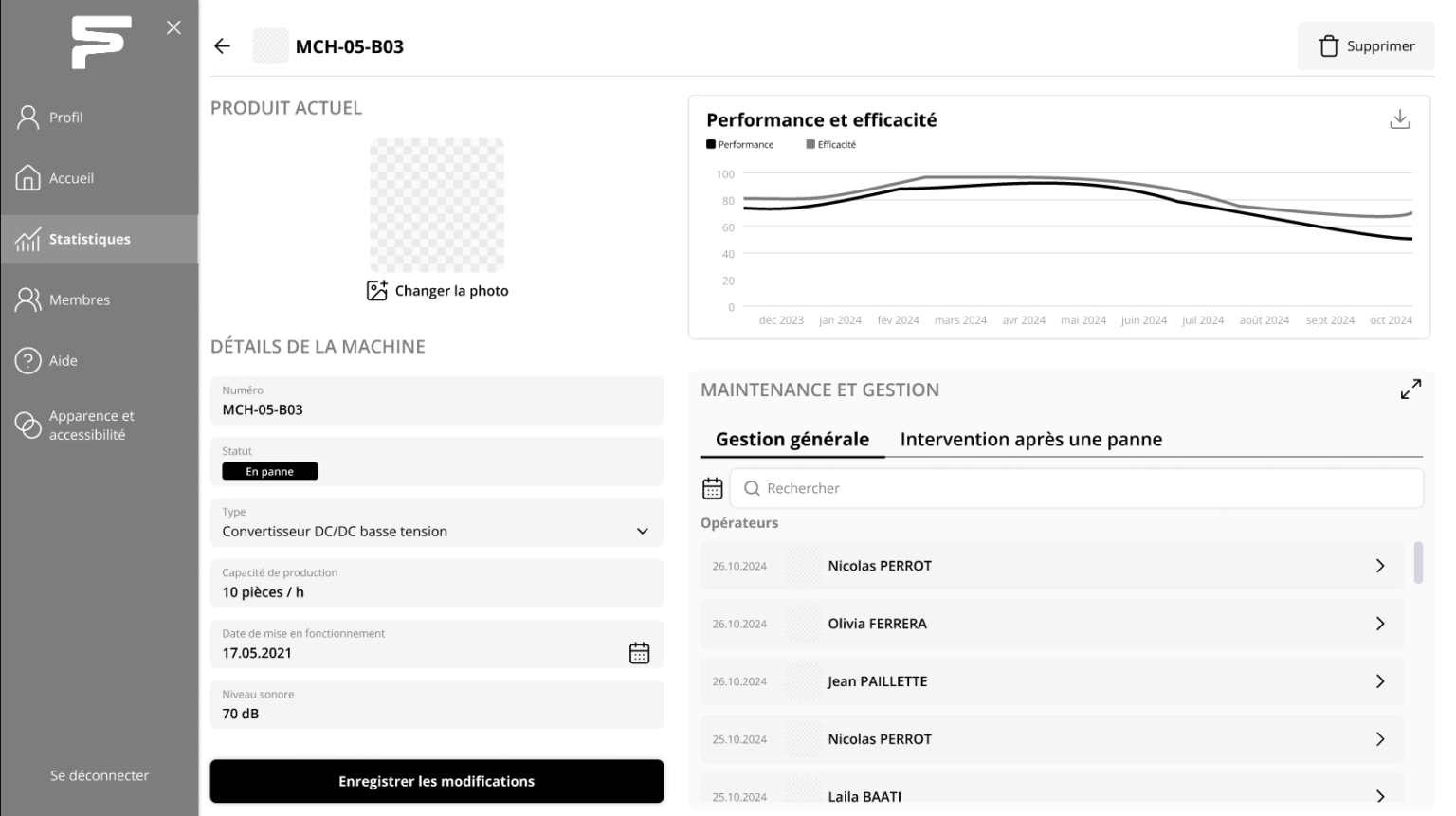Go to Accueil in the sidebar
The image size is (1456, 816).
71,178
